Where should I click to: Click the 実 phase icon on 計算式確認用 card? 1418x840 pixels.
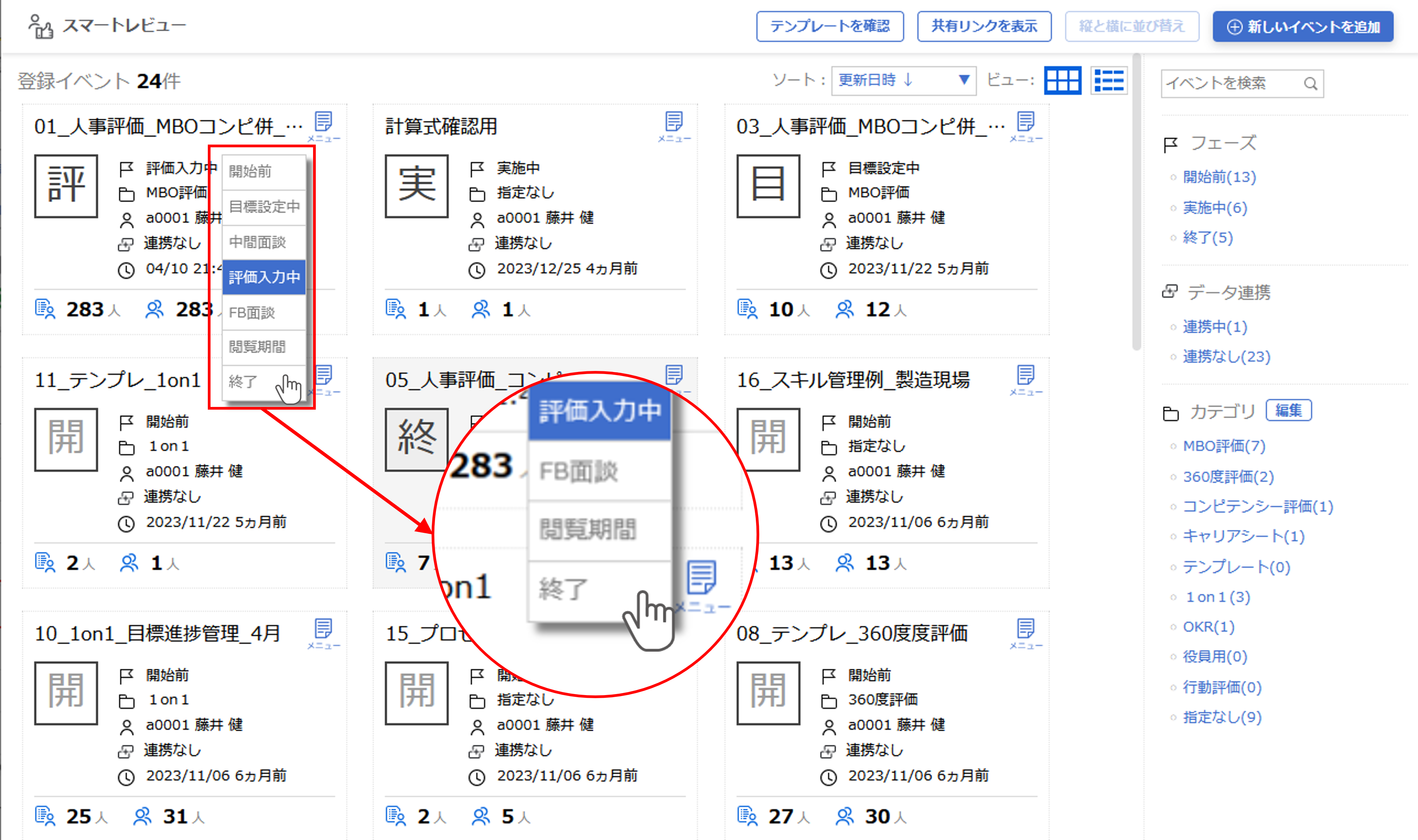click(417, 186)
